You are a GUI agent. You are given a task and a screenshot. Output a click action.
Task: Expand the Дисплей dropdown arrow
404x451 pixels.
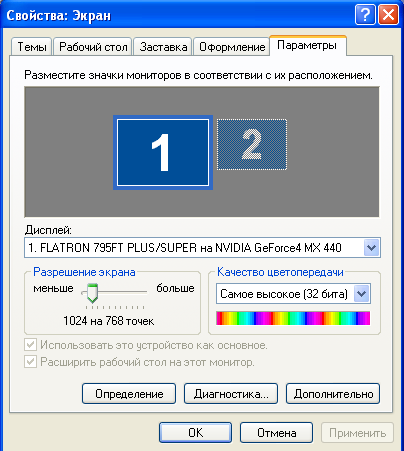(x=371, y=248)
